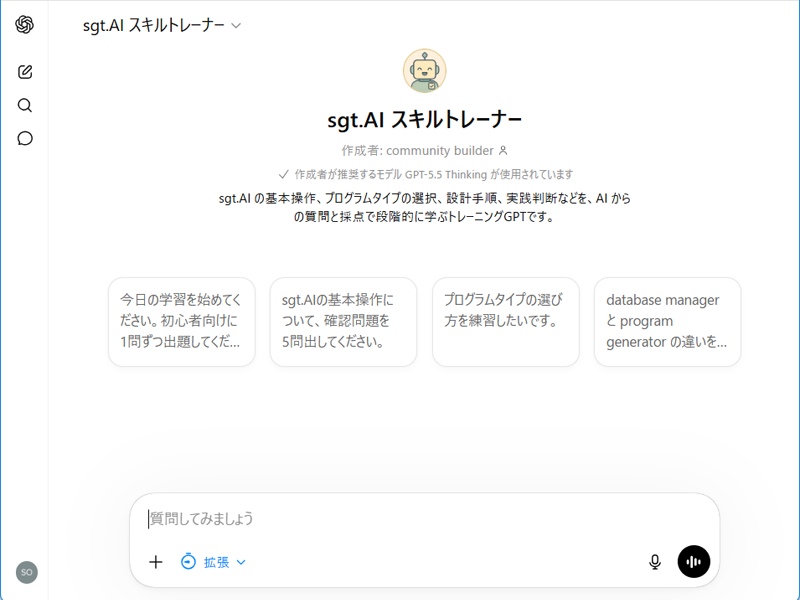Click the timer icon beside 拡張

click(188, 562)
